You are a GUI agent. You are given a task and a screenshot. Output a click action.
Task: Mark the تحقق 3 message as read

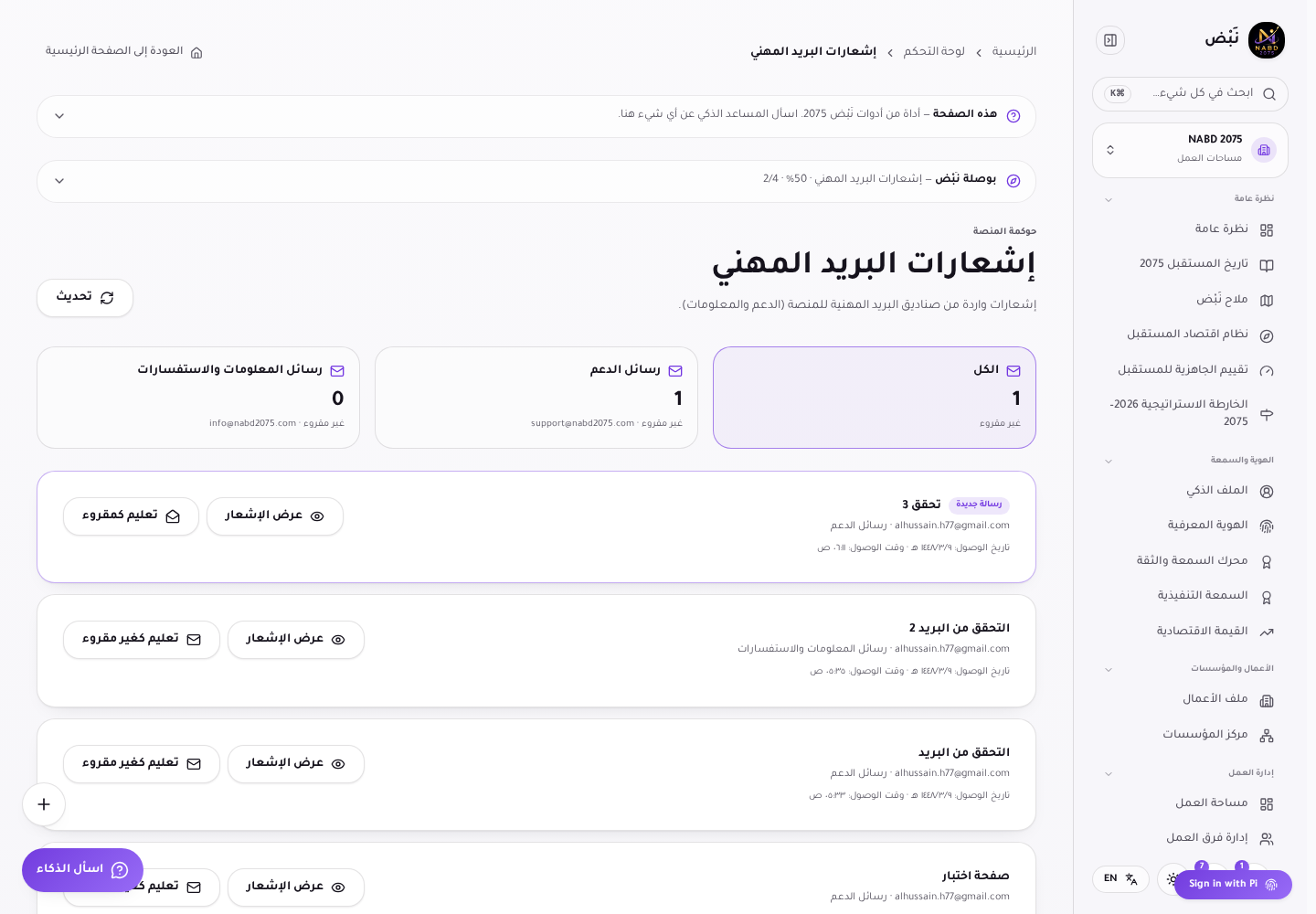pyautogui.click(x=131, y=516)
